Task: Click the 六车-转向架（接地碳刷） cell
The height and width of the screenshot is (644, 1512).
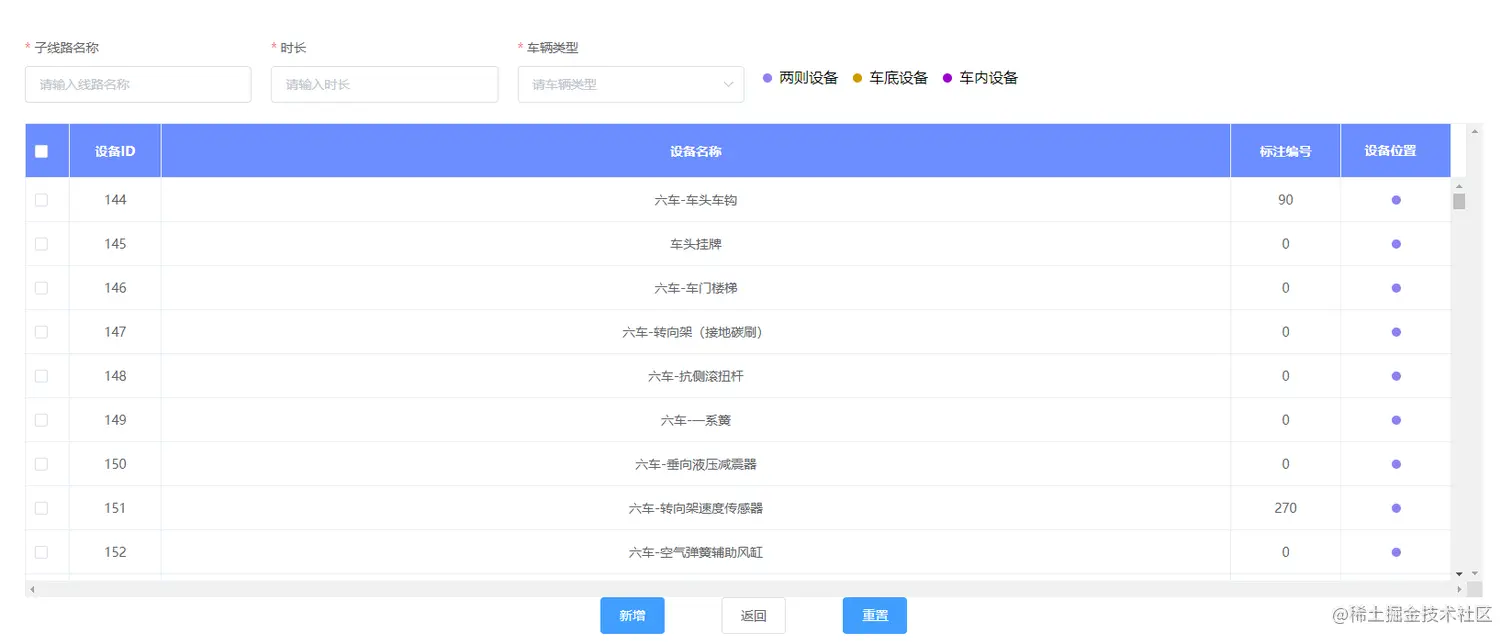Action: tap(696, 332)
